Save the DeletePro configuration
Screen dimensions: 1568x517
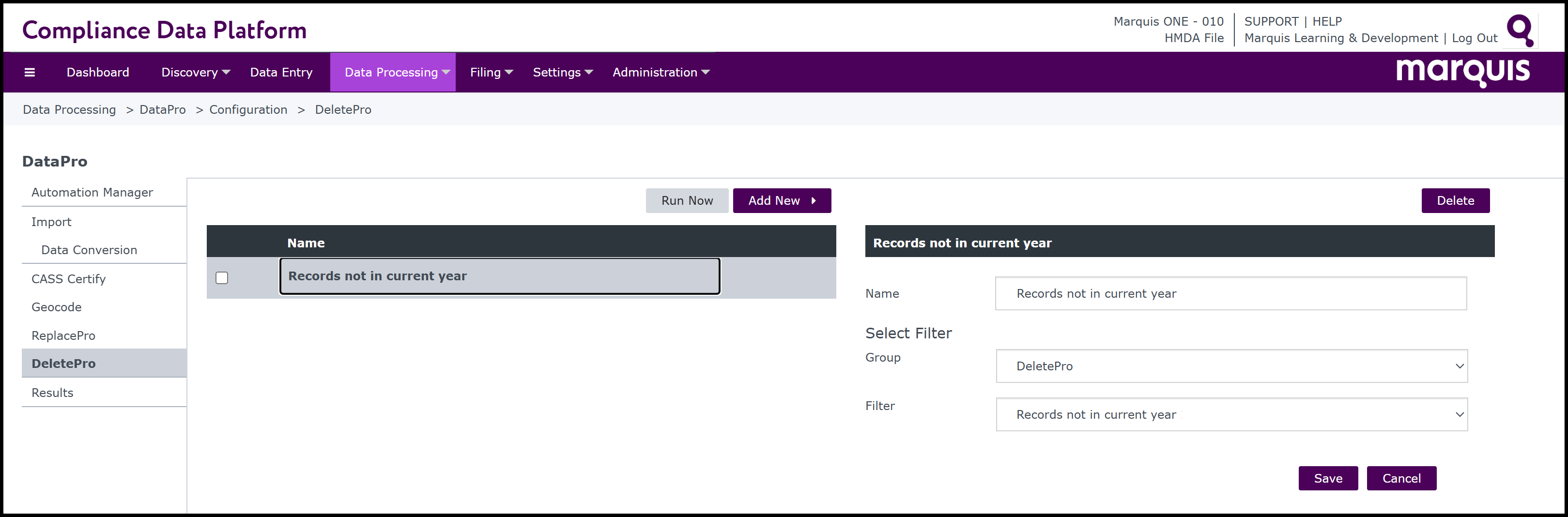pos(1327,479)
